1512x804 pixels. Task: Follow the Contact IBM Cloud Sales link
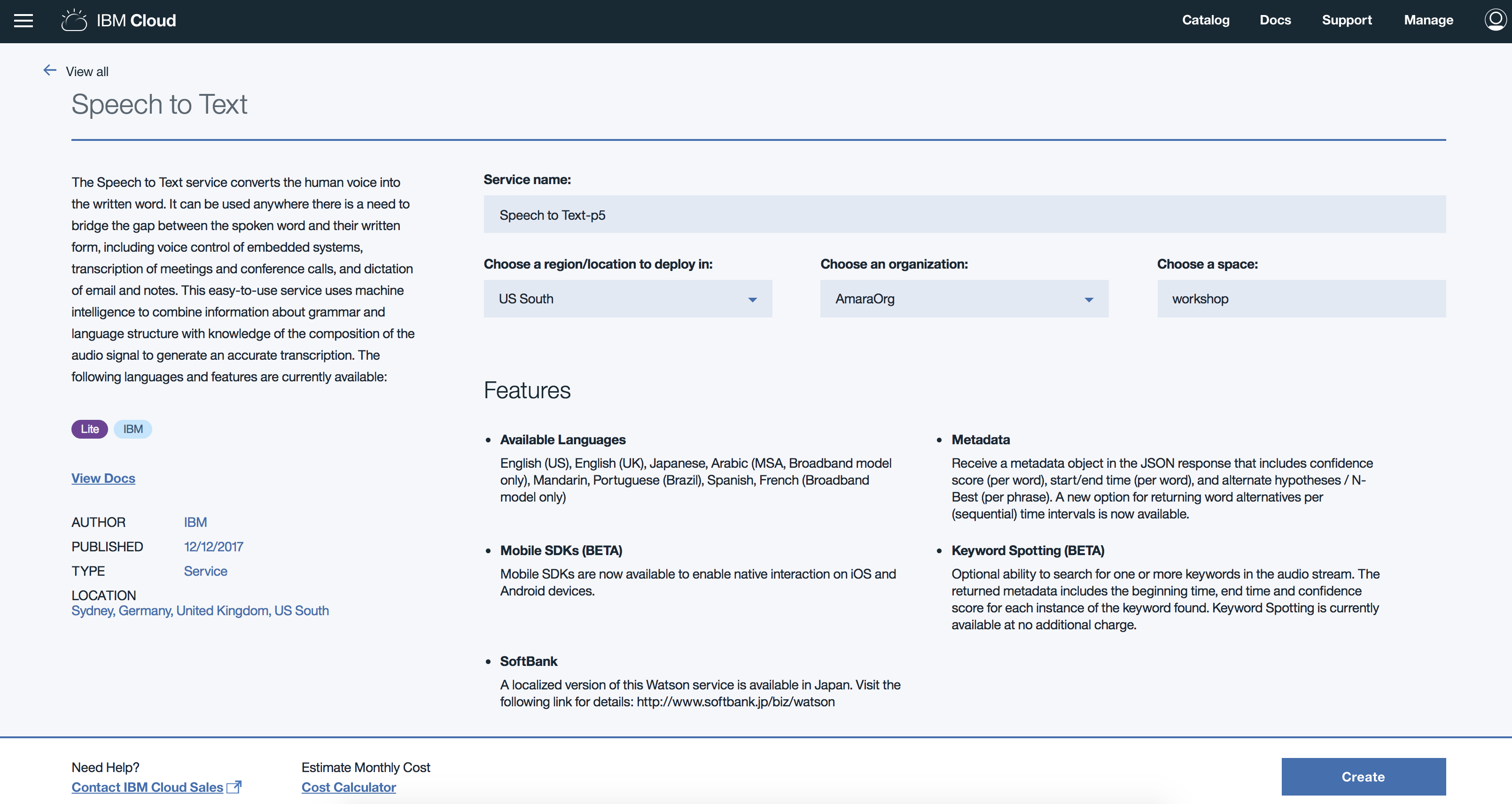tap(147, 787)
